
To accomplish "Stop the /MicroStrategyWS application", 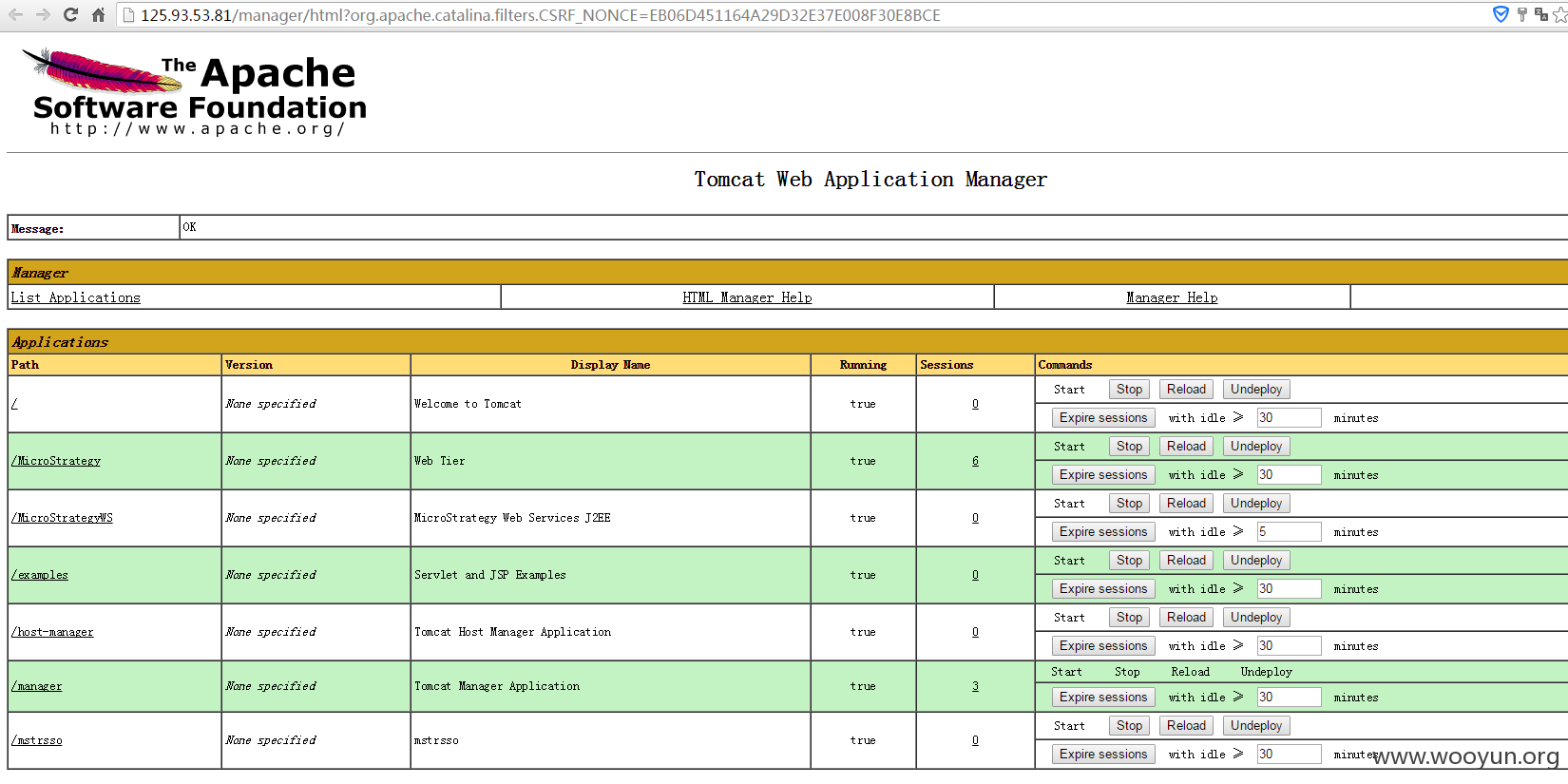I will click(x=1129, y=504).
